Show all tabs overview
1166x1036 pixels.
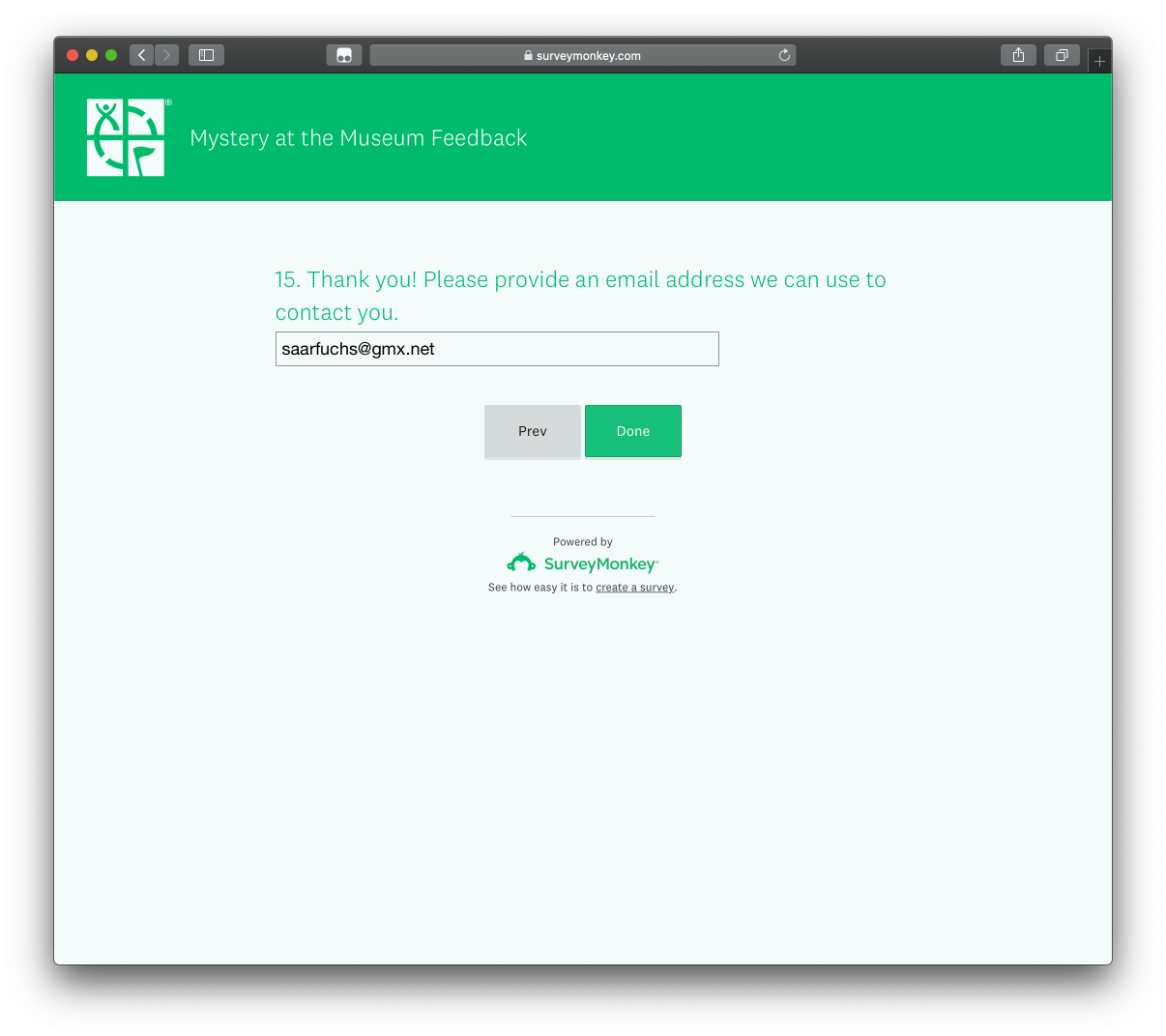pos(1062,55)
